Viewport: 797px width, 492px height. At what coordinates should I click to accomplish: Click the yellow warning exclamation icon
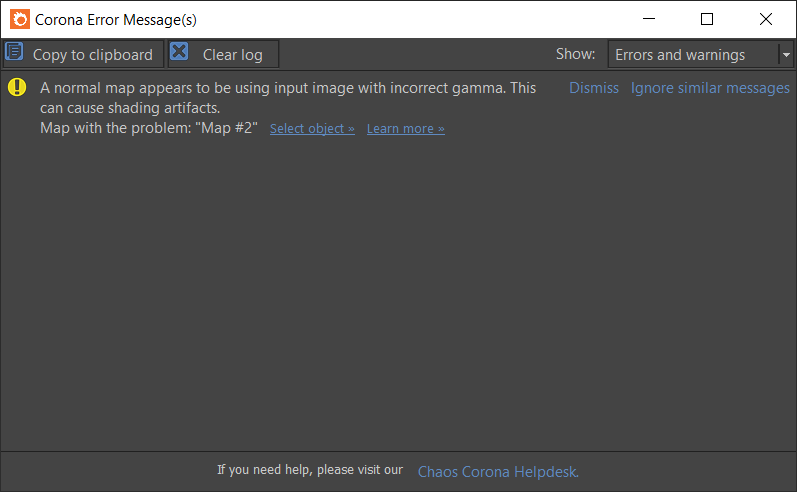(17, 87)
